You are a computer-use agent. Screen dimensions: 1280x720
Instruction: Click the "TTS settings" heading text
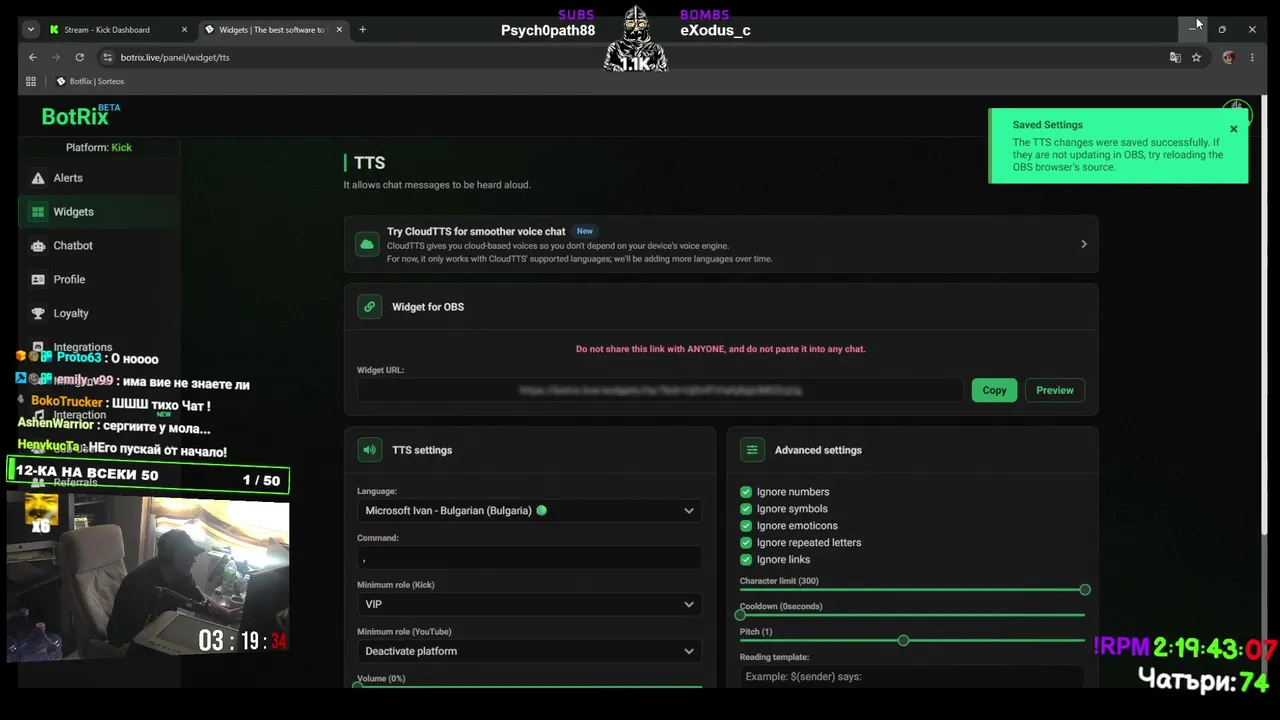click(422, 450)
